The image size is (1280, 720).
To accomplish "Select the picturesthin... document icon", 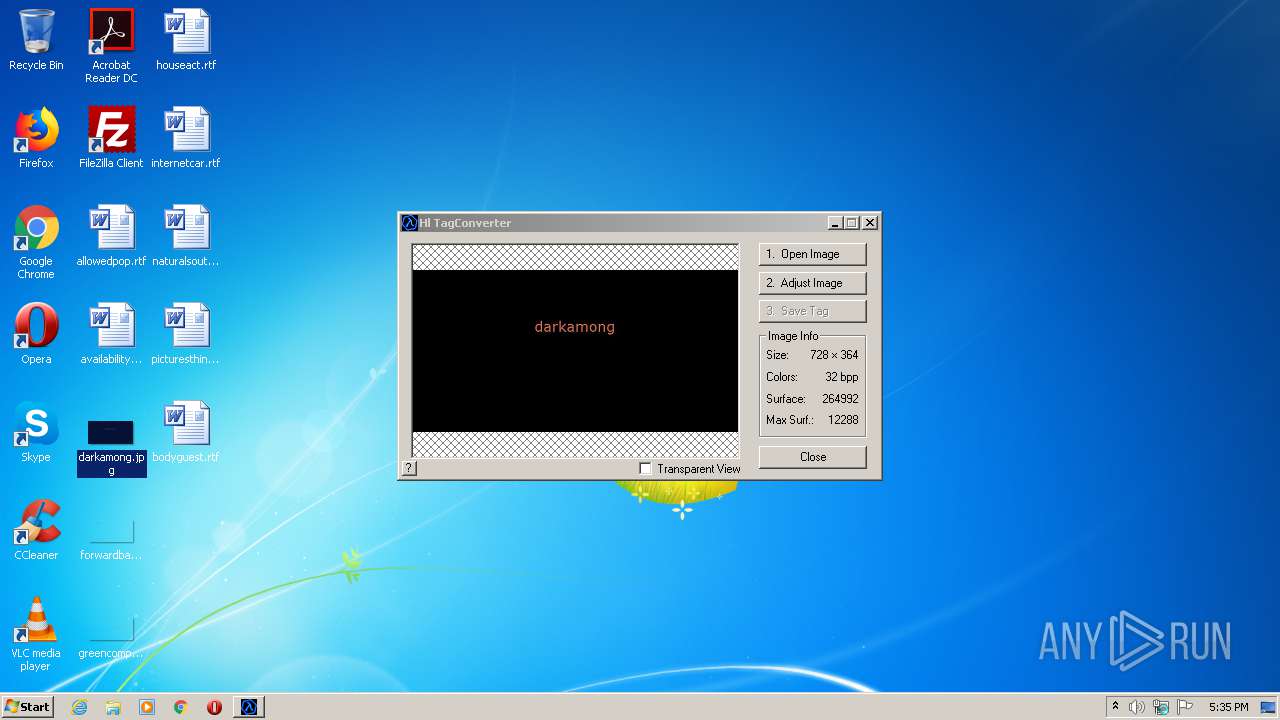I will (186, 334).
